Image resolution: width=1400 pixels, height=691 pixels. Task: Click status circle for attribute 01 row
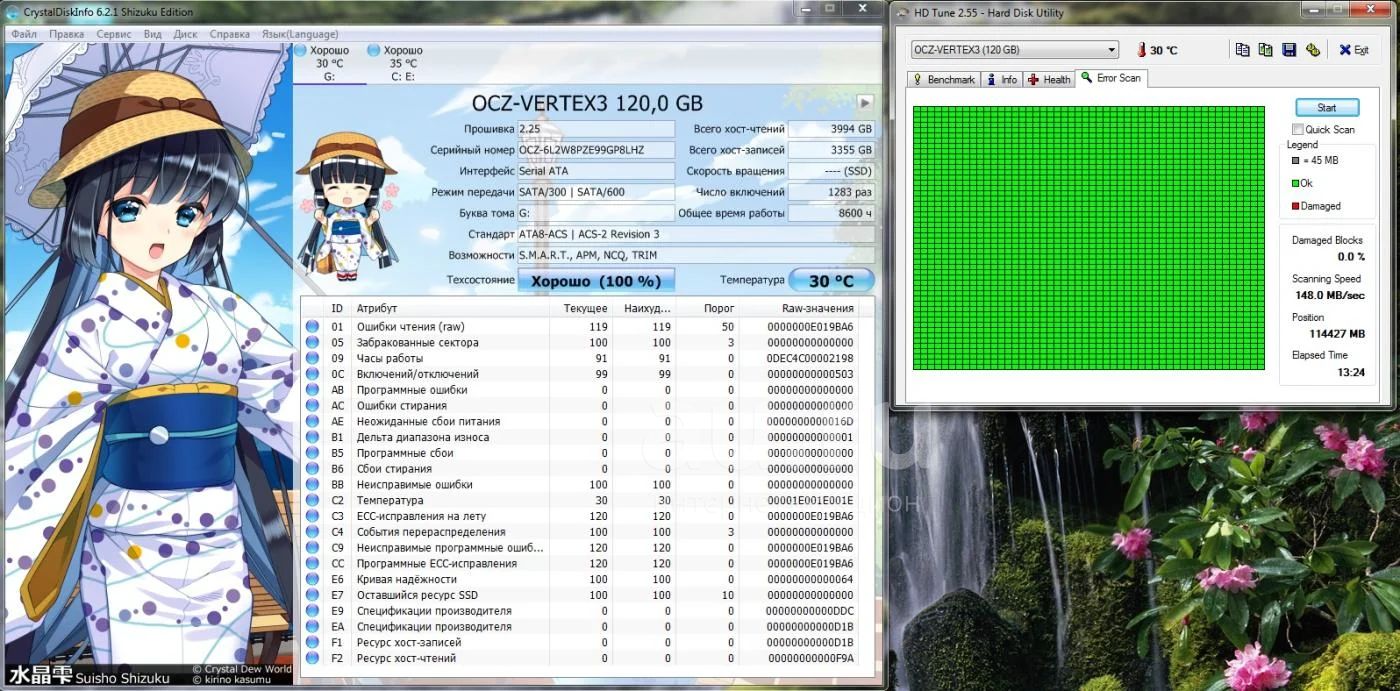pos(312,327)
